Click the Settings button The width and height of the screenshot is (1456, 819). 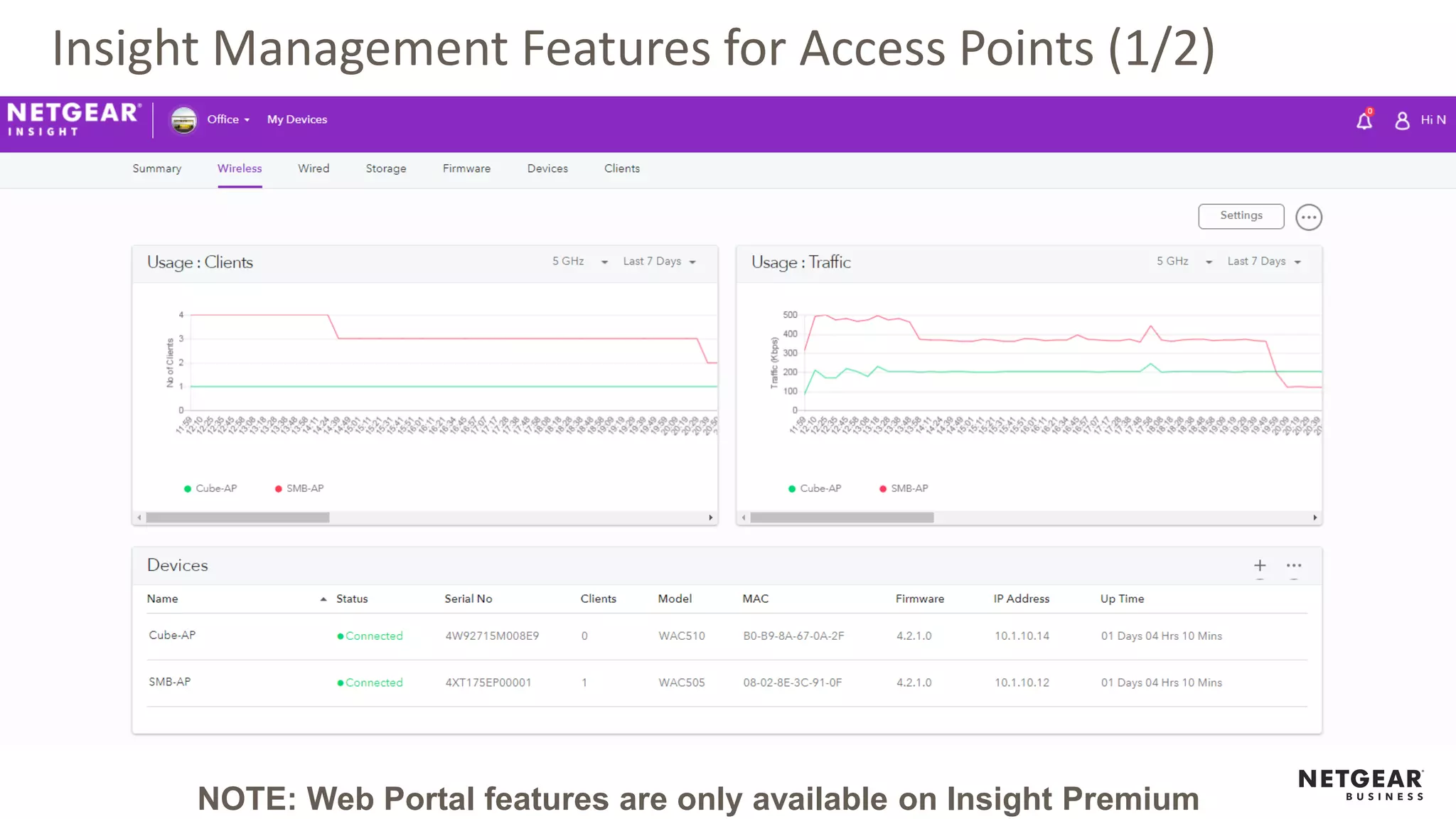1241,216
